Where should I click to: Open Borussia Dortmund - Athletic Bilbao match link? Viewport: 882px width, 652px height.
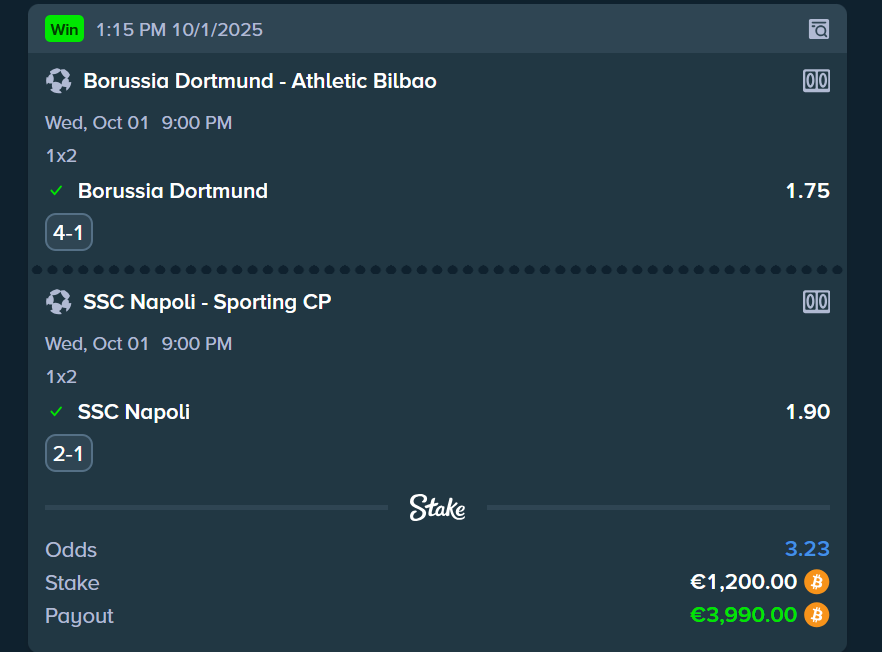coord(260,81)
